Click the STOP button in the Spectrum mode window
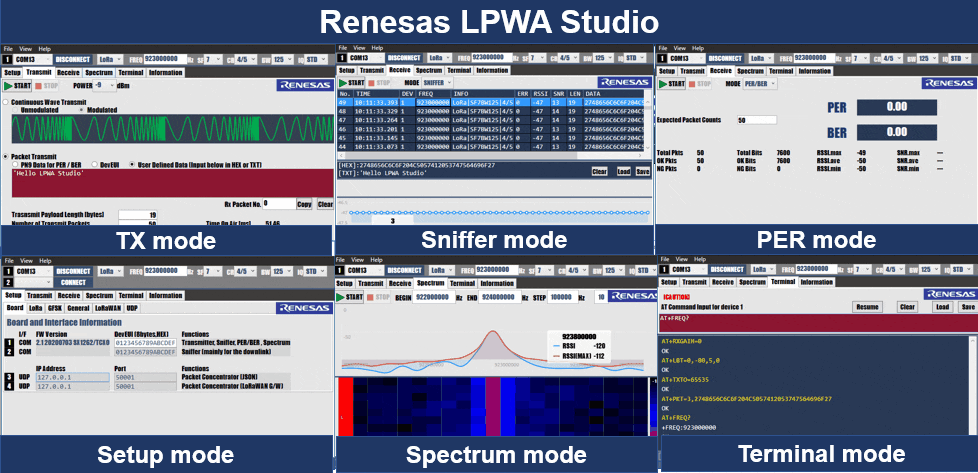Screen dimensions: 978x473 (379, 297)
